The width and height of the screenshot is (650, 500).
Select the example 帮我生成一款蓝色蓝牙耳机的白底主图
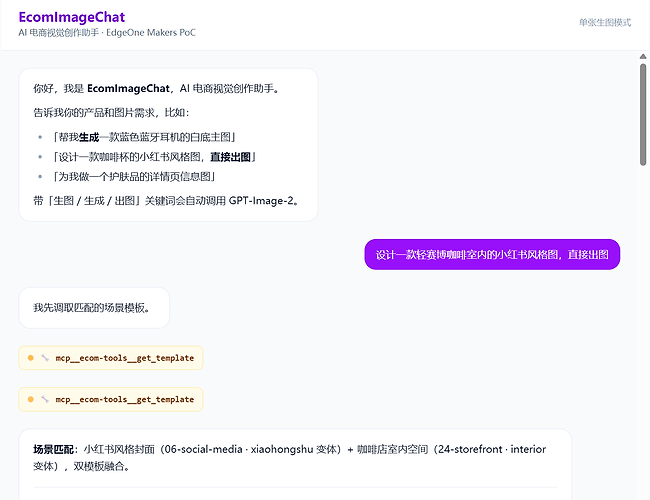point(144,137)
